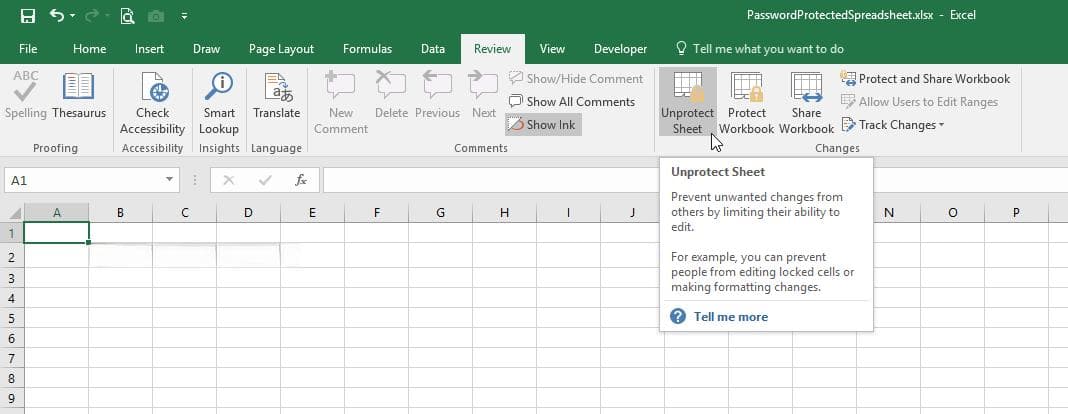Screen dimensions: 1068x414
Task: Select the row 5 header
Action: [x=12, y=318]
